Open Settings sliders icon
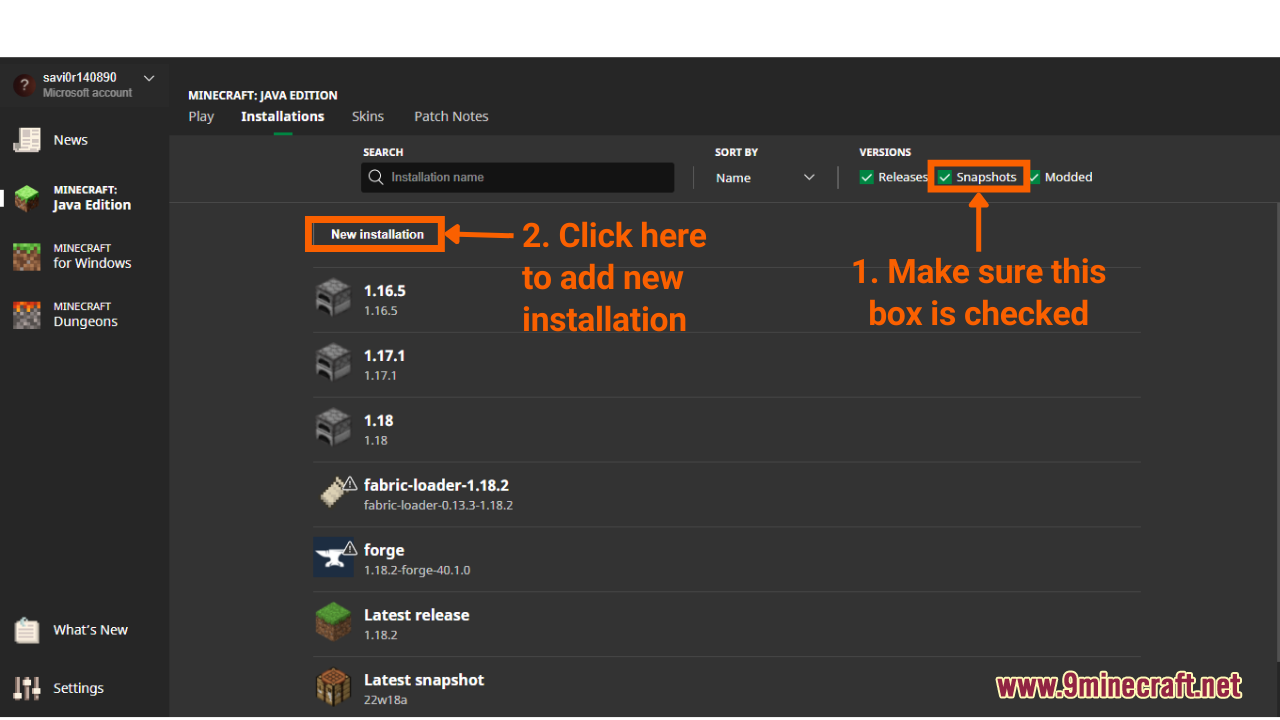Viewport: 1280px width, 720px height. (27, 688)
